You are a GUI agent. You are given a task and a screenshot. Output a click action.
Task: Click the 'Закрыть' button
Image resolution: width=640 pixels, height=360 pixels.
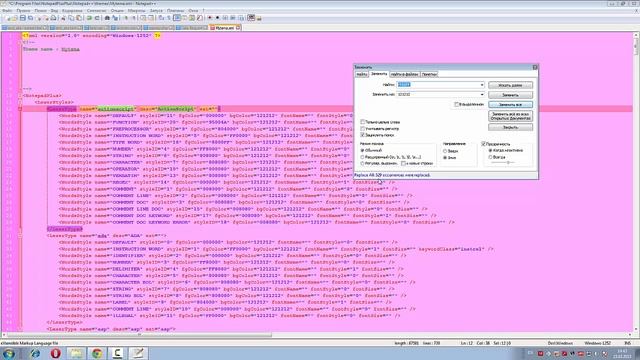[510, 127]
